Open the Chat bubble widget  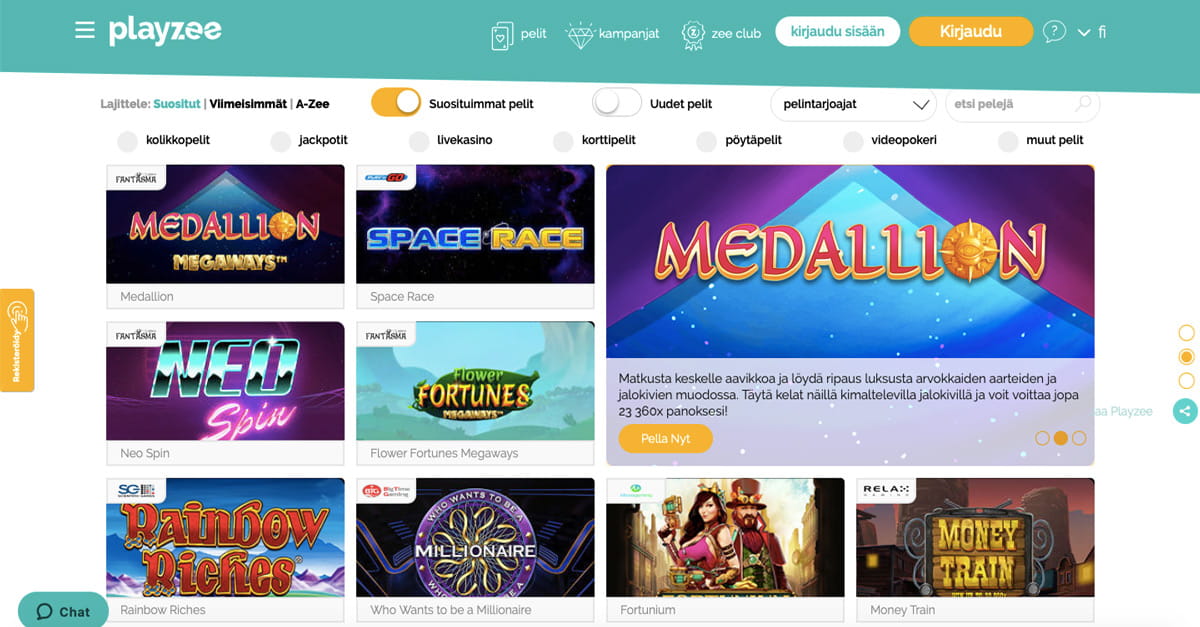63,611
